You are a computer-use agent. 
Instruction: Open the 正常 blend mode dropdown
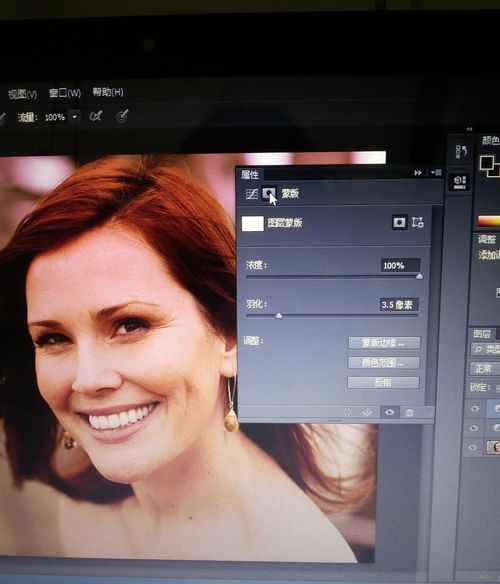pyautogui.click(x=484, y=369)
